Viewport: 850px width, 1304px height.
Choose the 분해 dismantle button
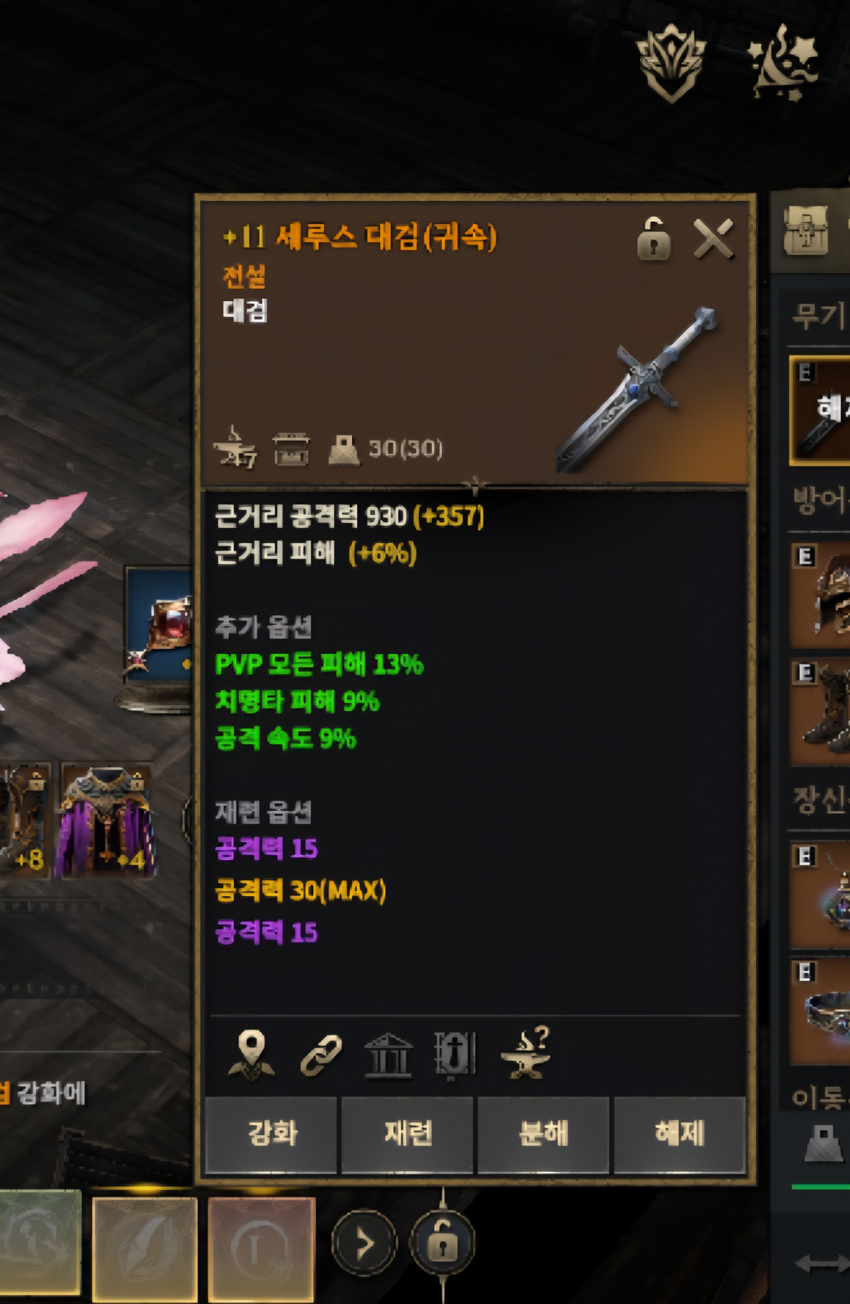click(x=543, y=1134)
